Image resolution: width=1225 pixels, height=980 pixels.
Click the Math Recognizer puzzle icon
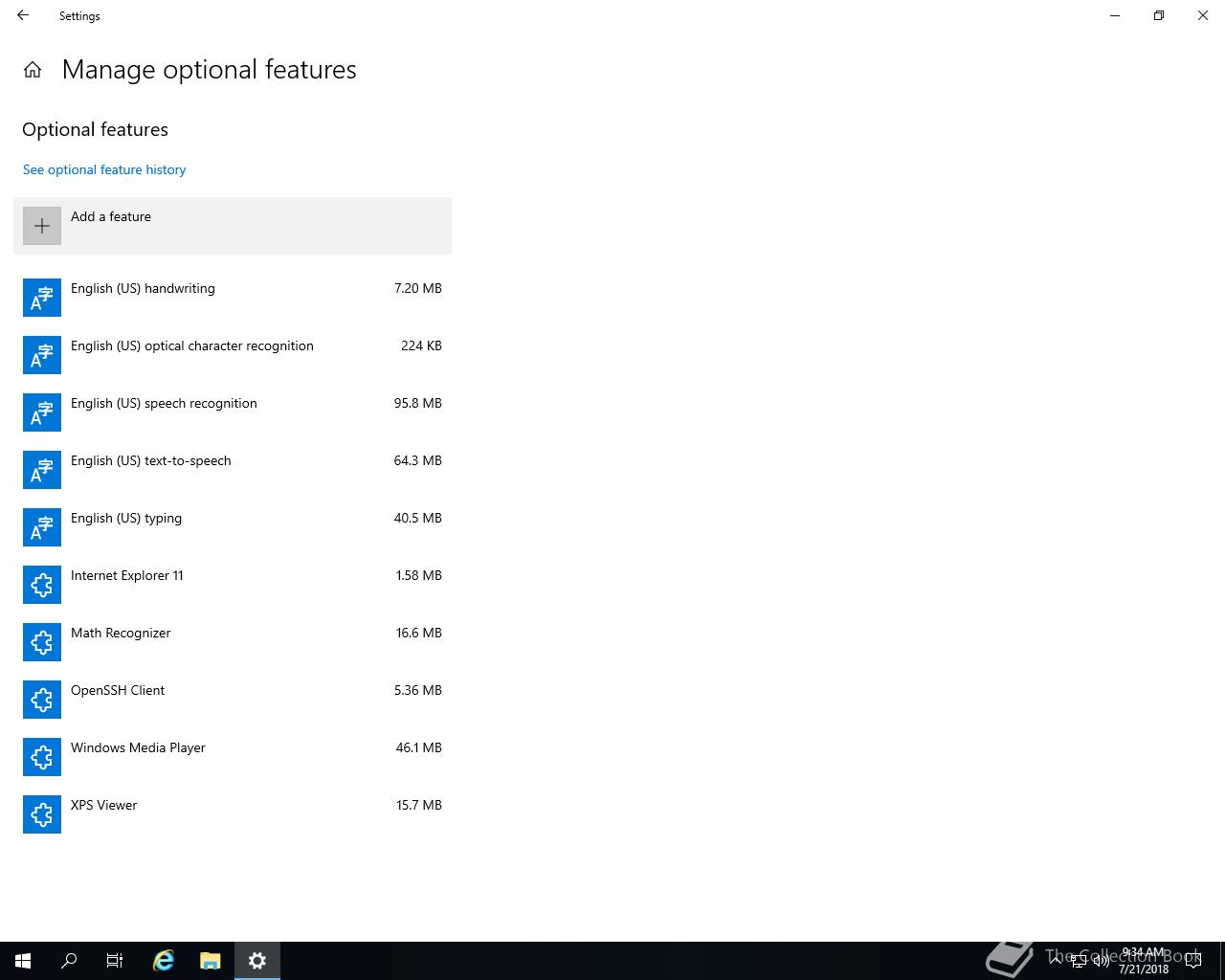click(42, 642)
